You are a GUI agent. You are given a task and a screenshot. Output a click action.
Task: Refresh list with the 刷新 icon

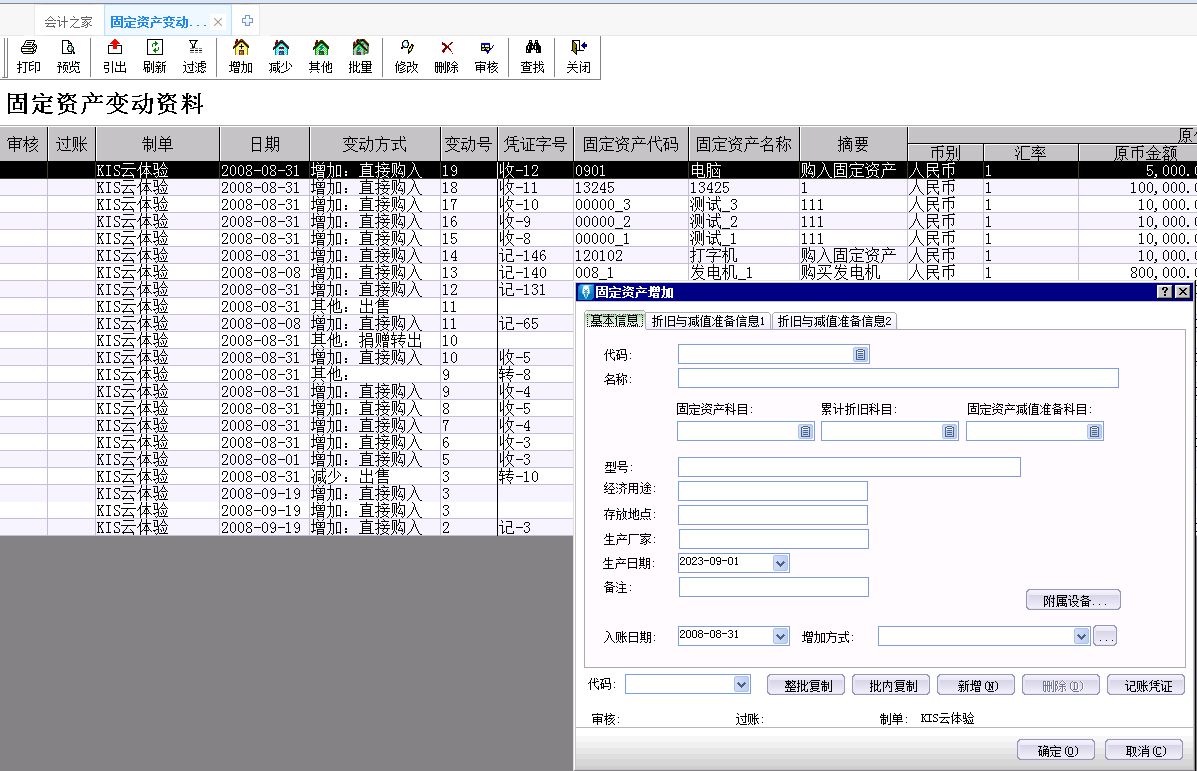(154, 57)
